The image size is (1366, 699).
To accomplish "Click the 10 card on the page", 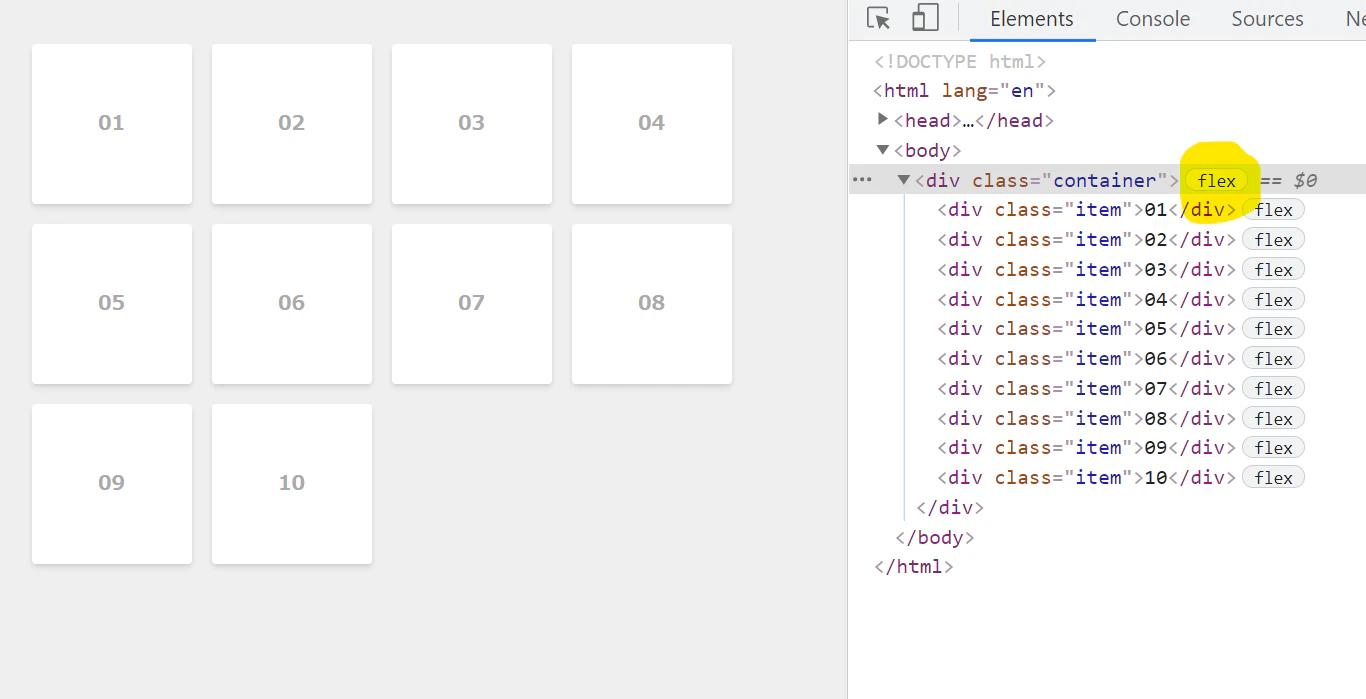I will point(292,484).
